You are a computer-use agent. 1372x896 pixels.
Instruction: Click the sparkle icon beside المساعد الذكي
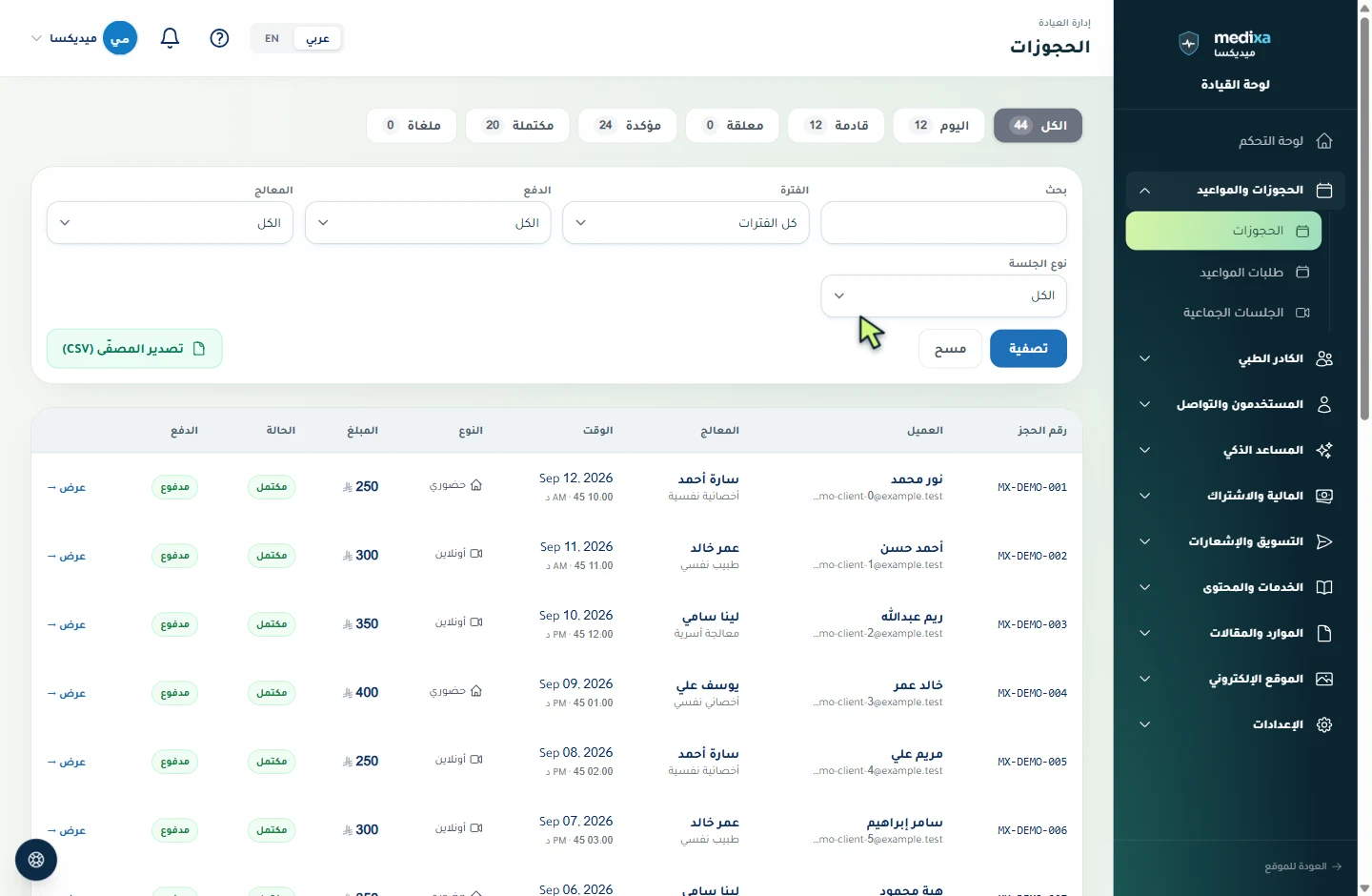point(1324,450)
